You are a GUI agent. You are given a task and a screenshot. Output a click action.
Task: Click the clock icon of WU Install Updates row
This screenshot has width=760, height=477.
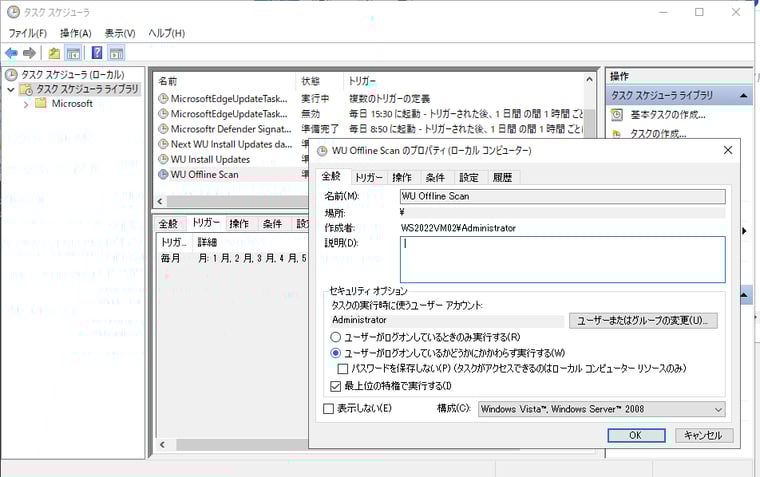pyautogui.click(x=163, y=159)
